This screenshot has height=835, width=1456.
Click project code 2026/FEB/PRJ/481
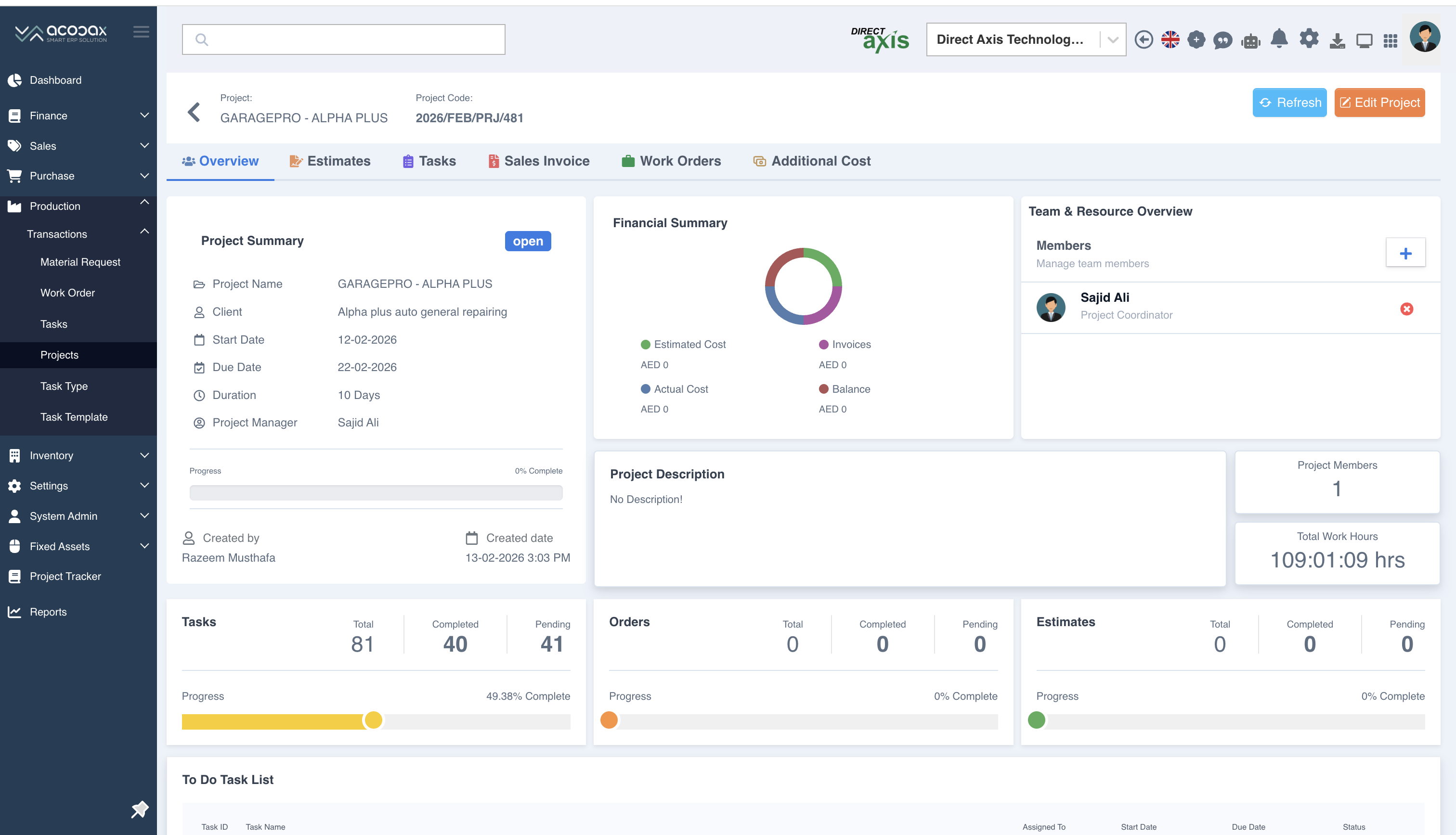coord(469,118)
